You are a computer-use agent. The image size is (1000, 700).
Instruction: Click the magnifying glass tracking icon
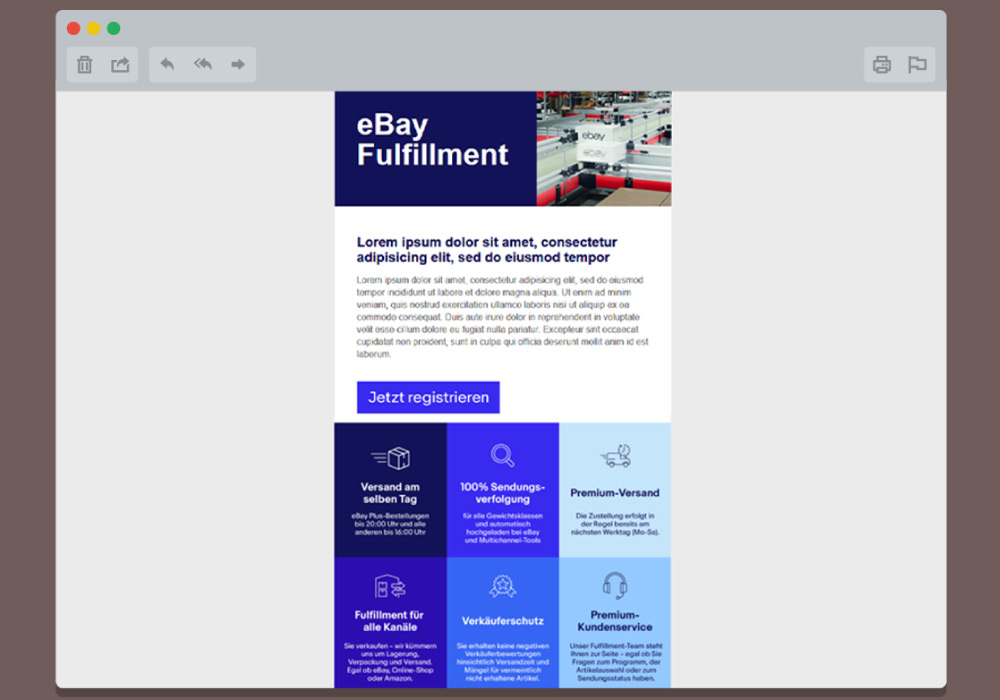tap(503, 456)
